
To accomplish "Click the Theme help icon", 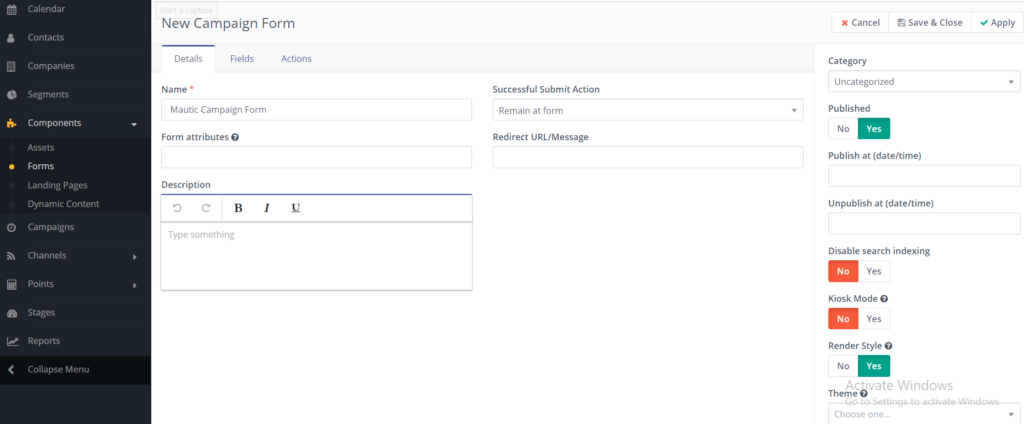I will tap(863, 394).
